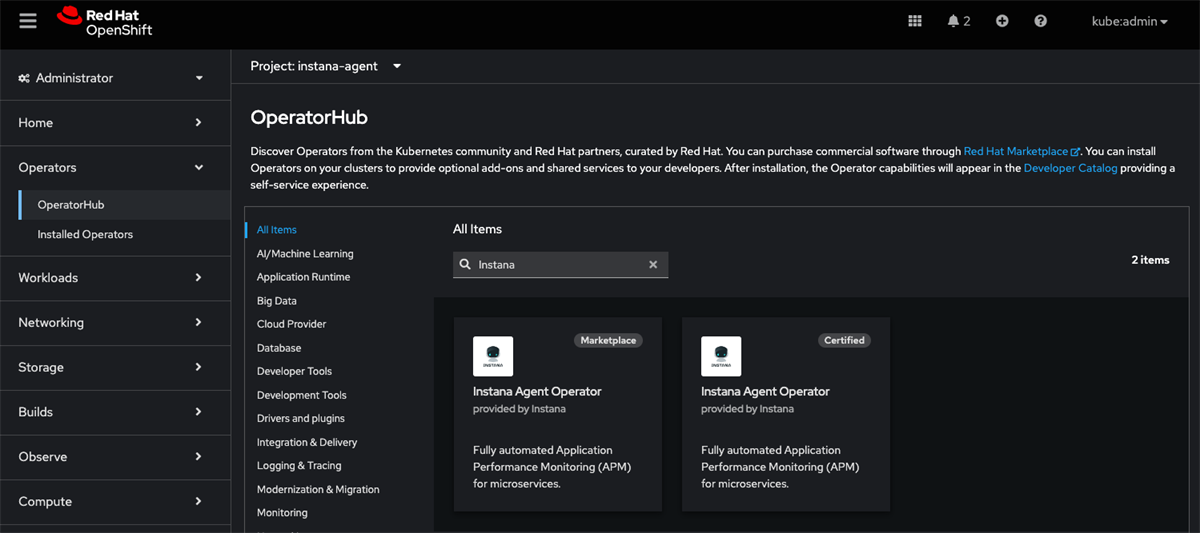Open the hamburger navigation menu
Image resolution: width=1200 pixels, height=533 pixels.
click(28, 21)
